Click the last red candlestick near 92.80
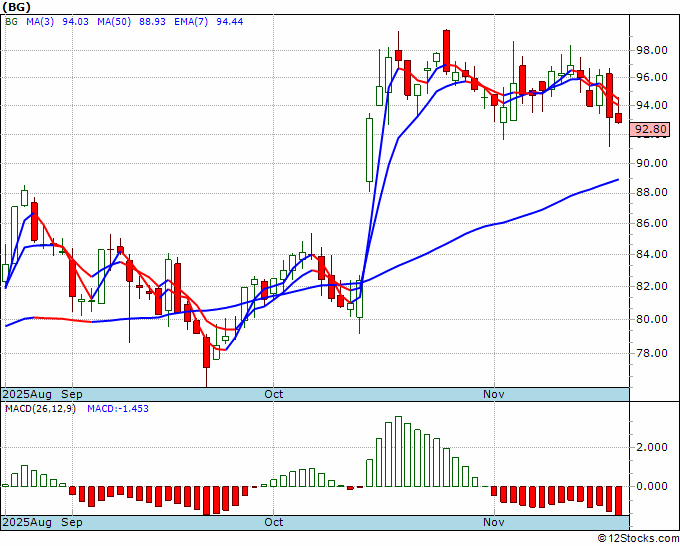The width and height of the screenshot is (680, 546). tap(618, 118)
